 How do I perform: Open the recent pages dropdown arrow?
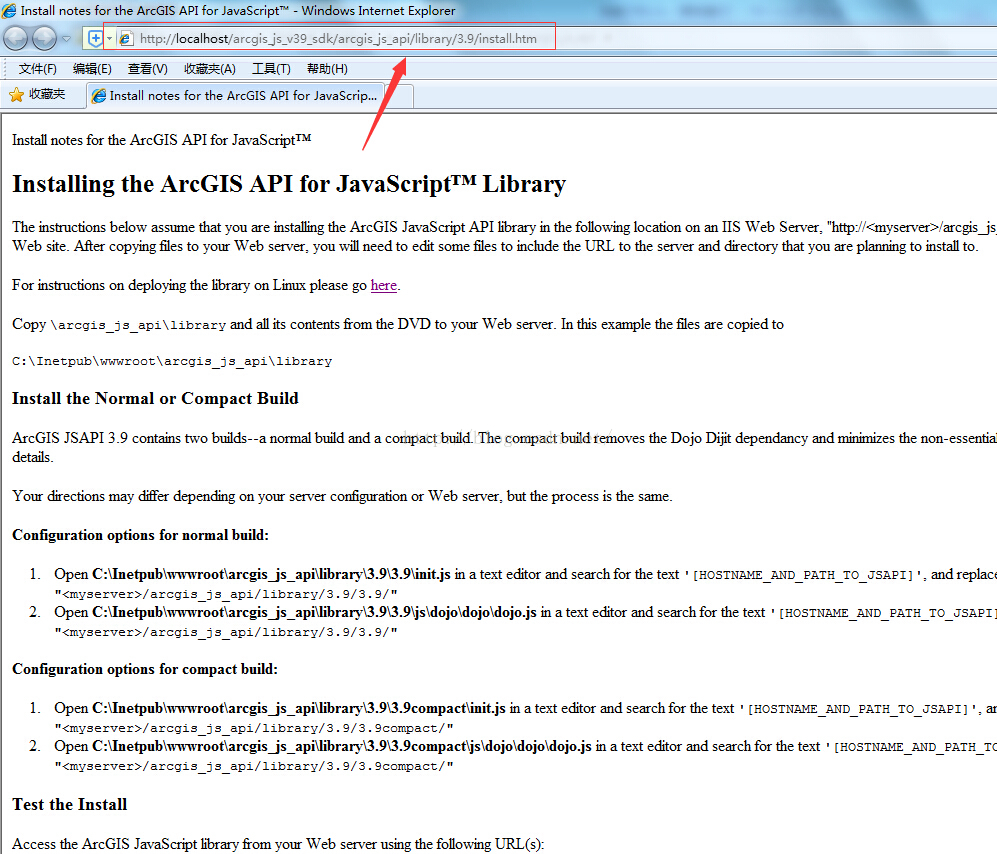[x=66, y=39]
